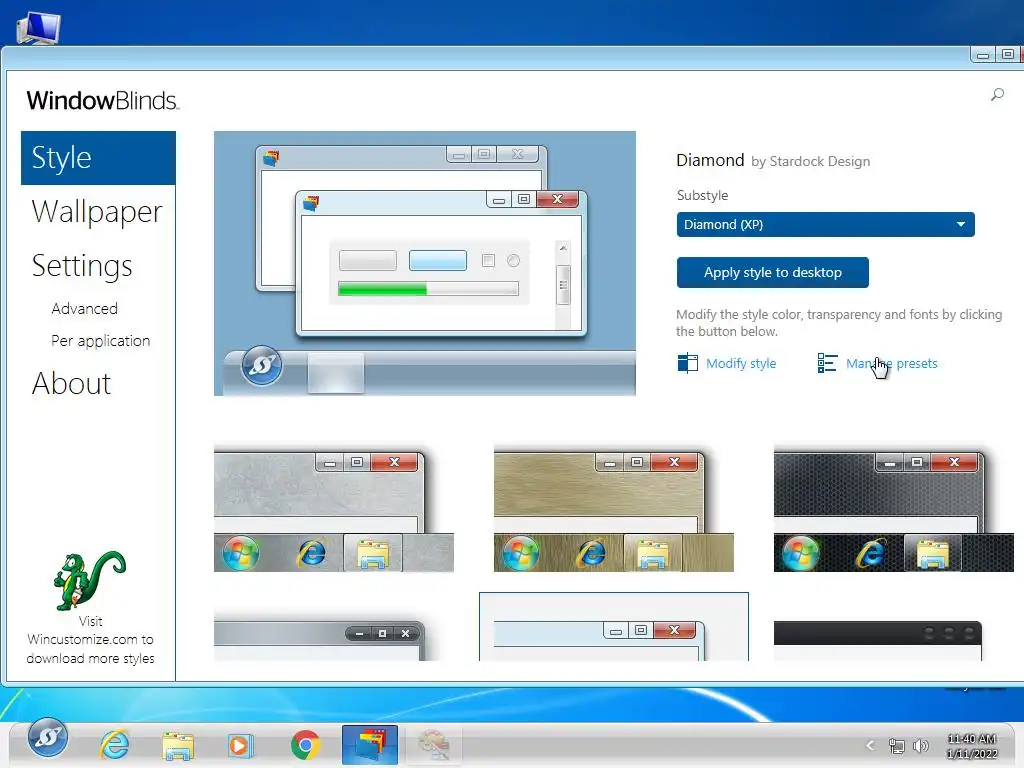Open the Computer desktop icon

(39, 28)
